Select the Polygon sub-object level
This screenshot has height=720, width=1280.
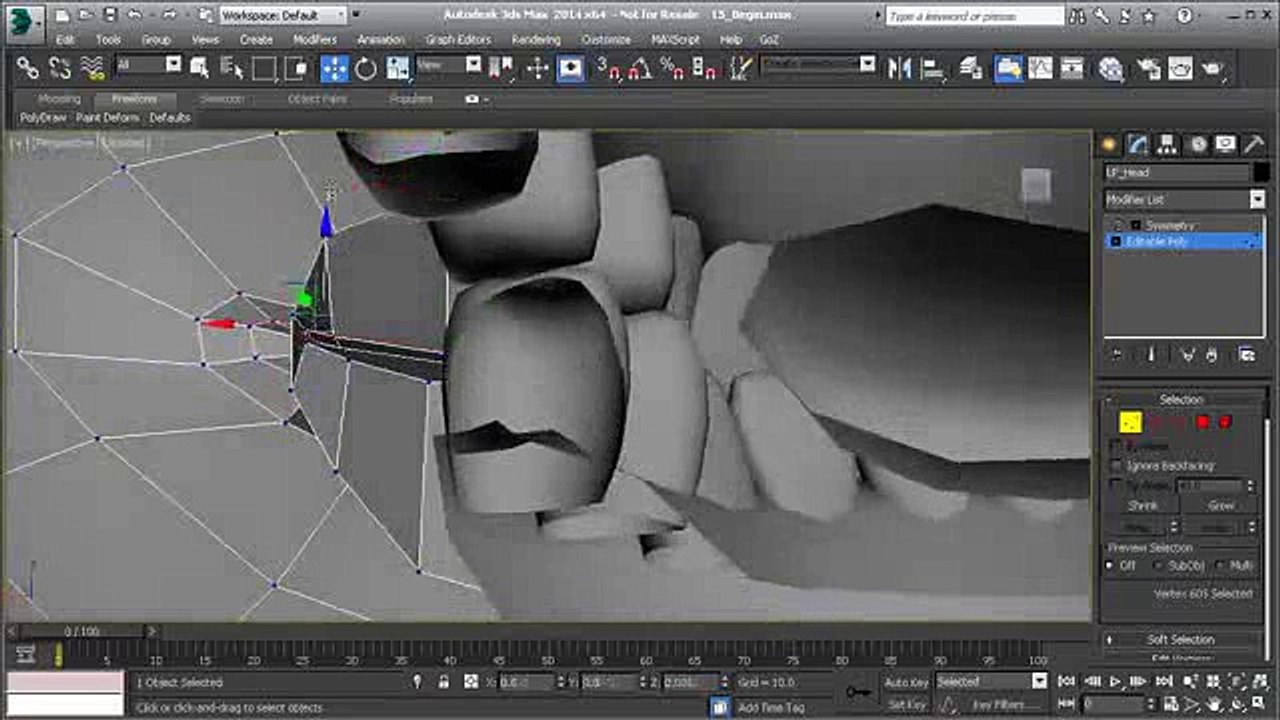(1203, 422)
